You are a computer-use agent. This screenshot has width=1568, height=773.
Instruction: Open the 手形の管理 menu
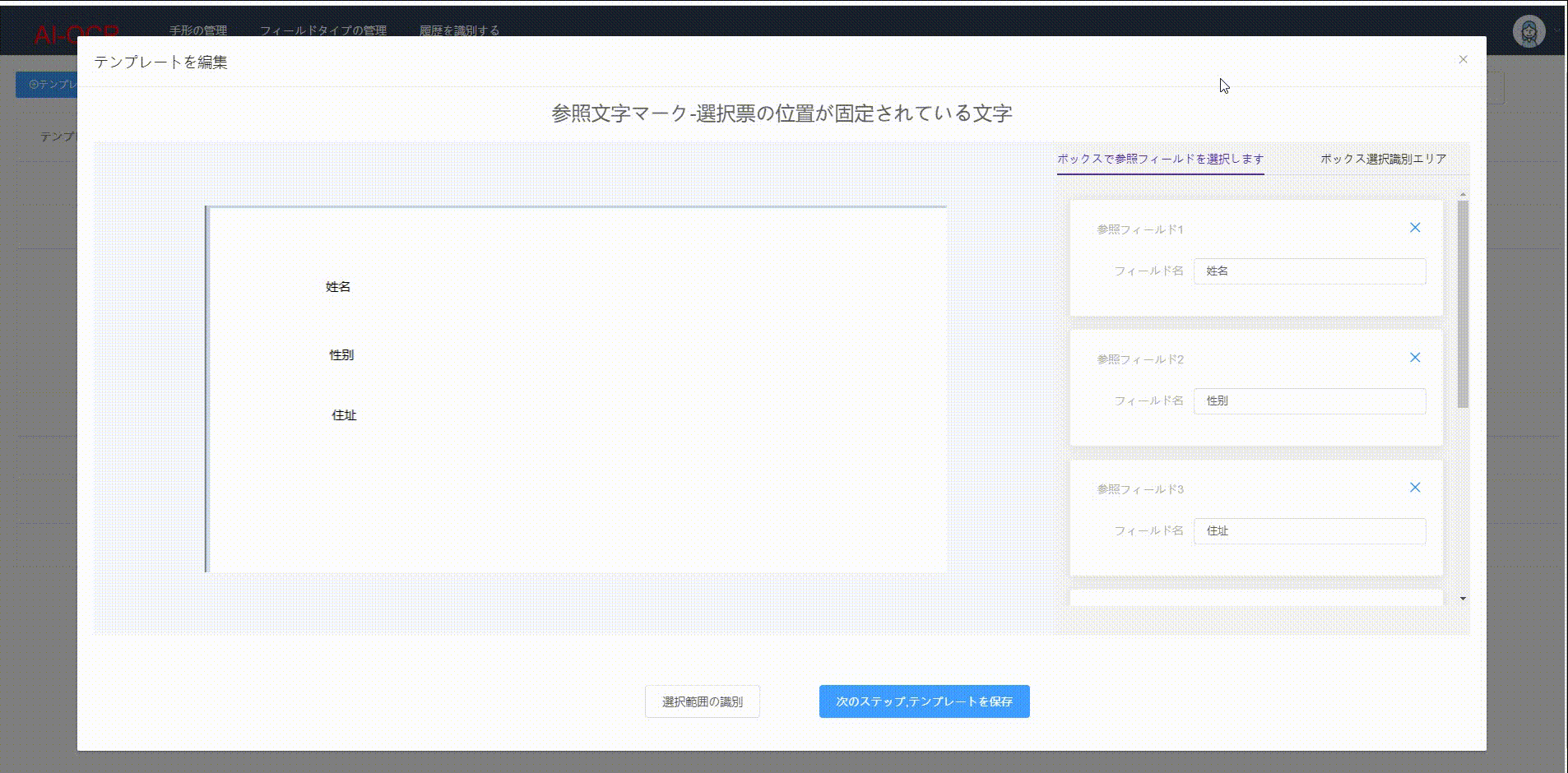(197, 30)
